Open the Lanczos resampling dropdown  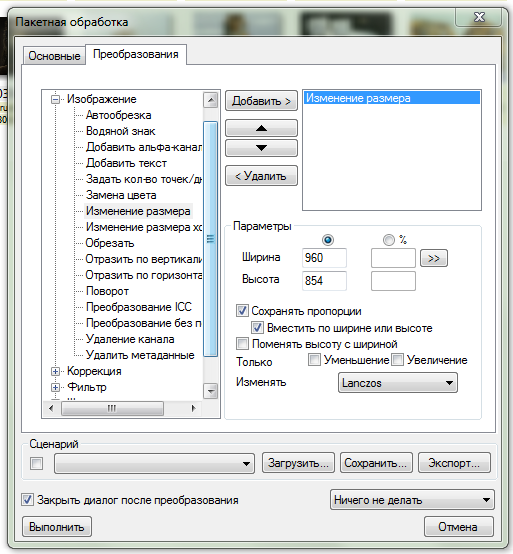(398, 383)
